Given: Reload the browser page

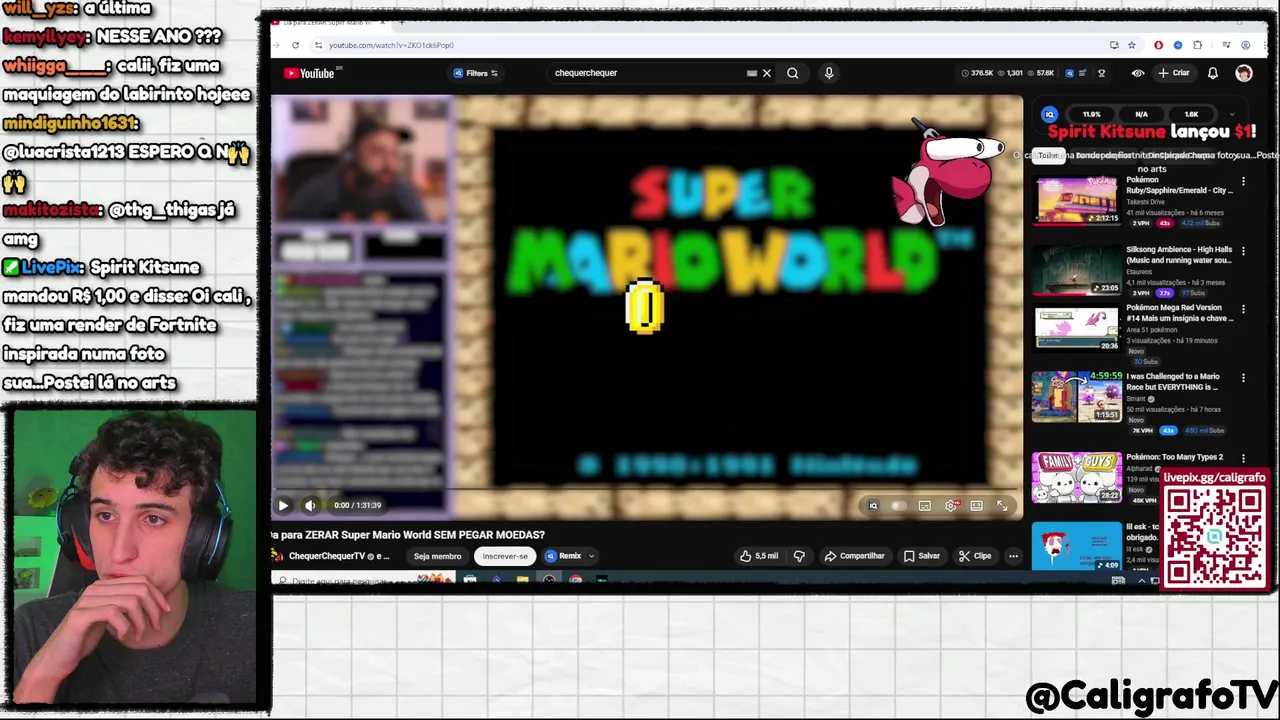Looking at the screenshot, I should [295, 45].
